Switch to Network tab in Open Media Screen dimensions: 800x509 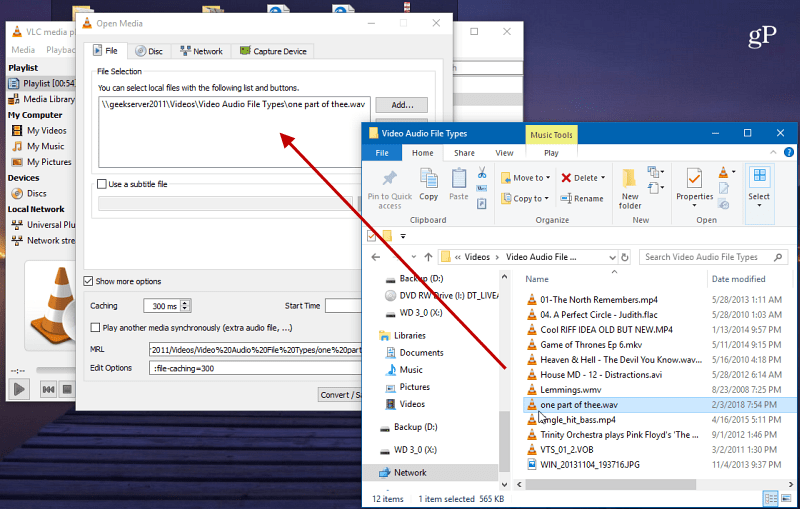tap(202, 51)
